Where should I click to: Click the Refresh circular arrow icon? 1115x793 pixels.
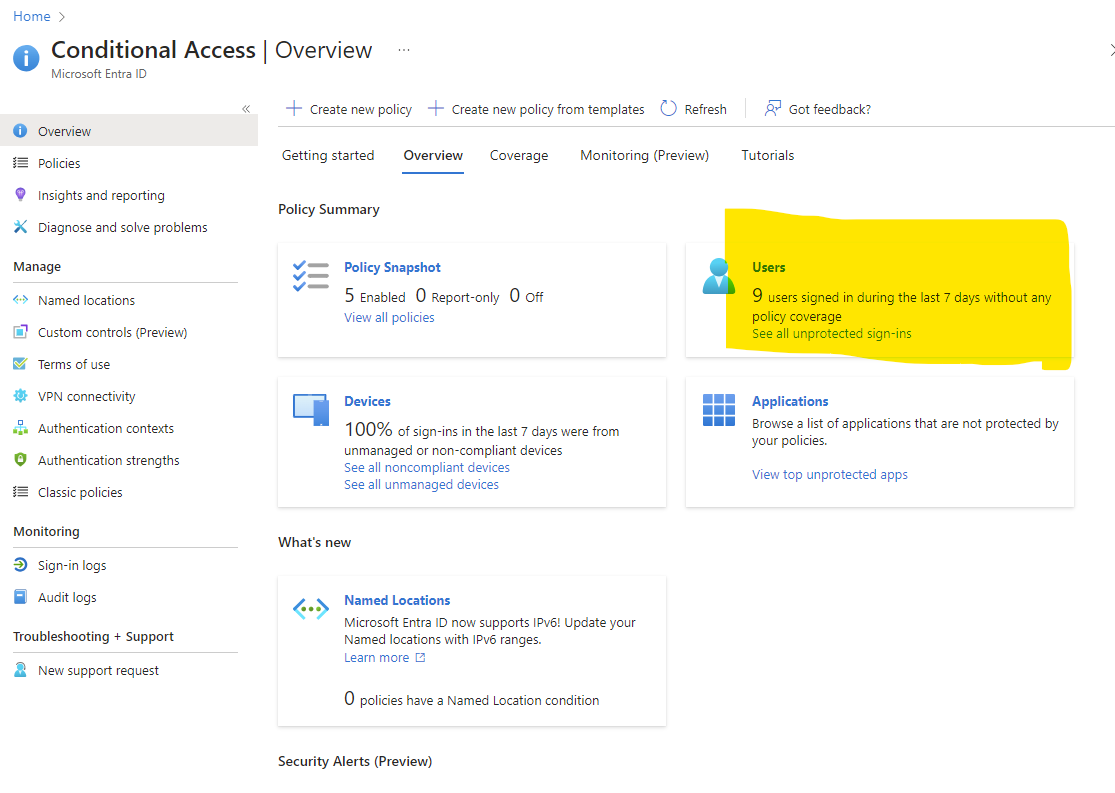click(668, 109)
